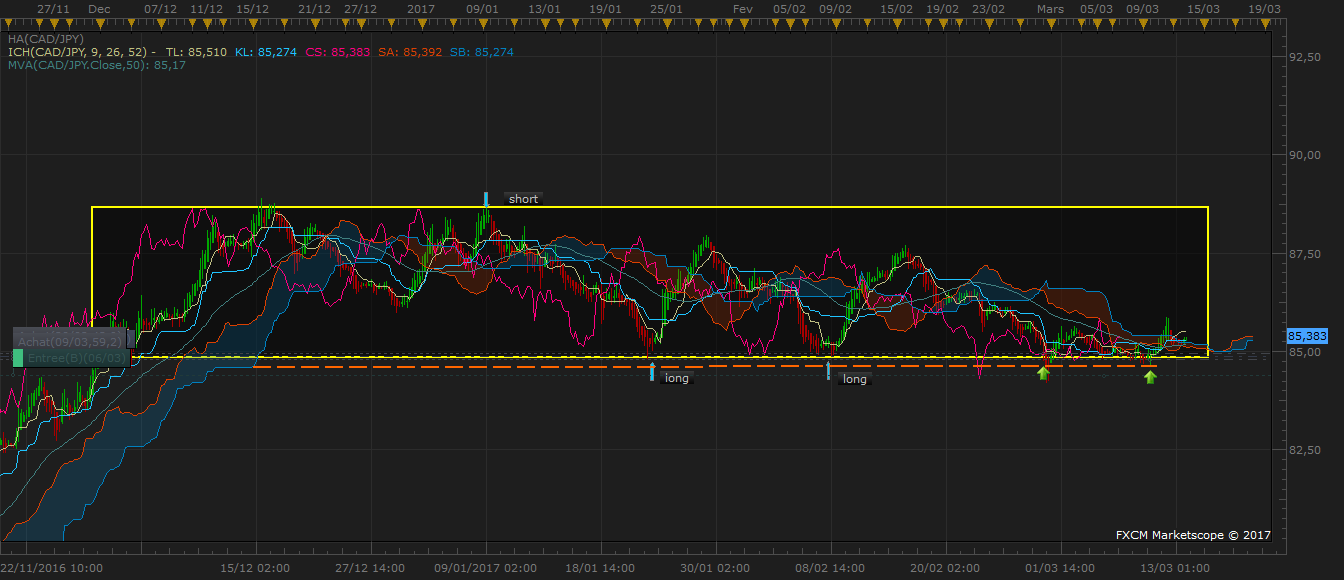Select the yellow rectangle's top border line
Viewport: 1344px width, 580px height.
click(650, 207)
